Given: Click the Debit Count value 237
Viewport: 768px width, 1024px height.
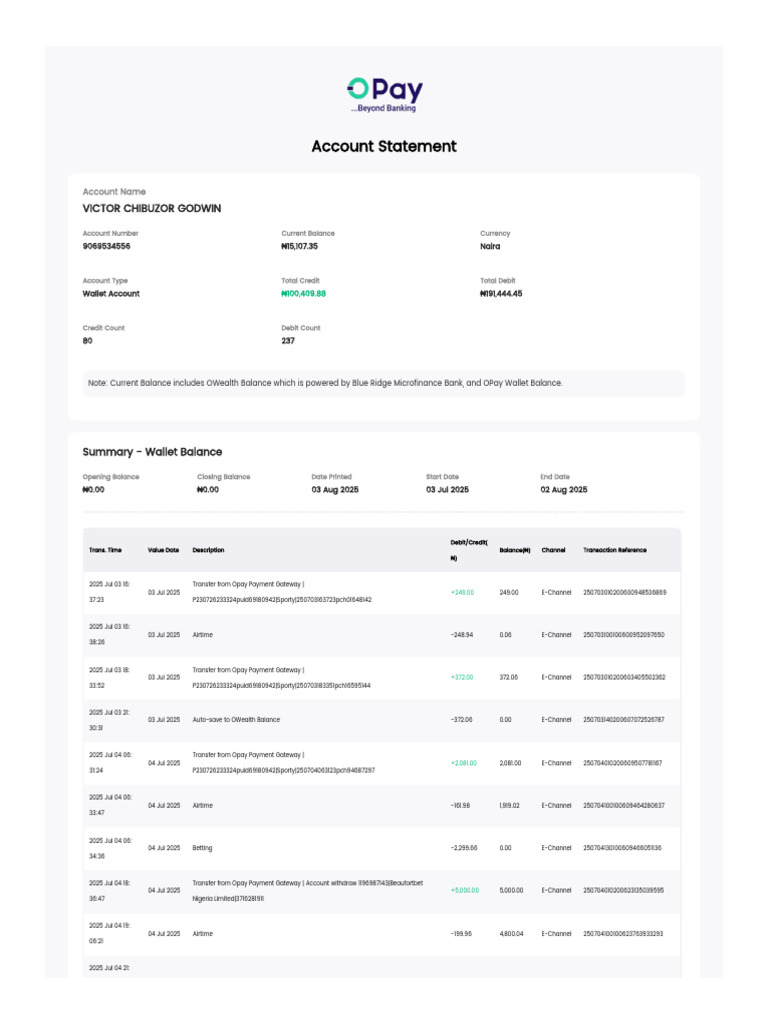Looking at the screenshot, I should [288, 341].
